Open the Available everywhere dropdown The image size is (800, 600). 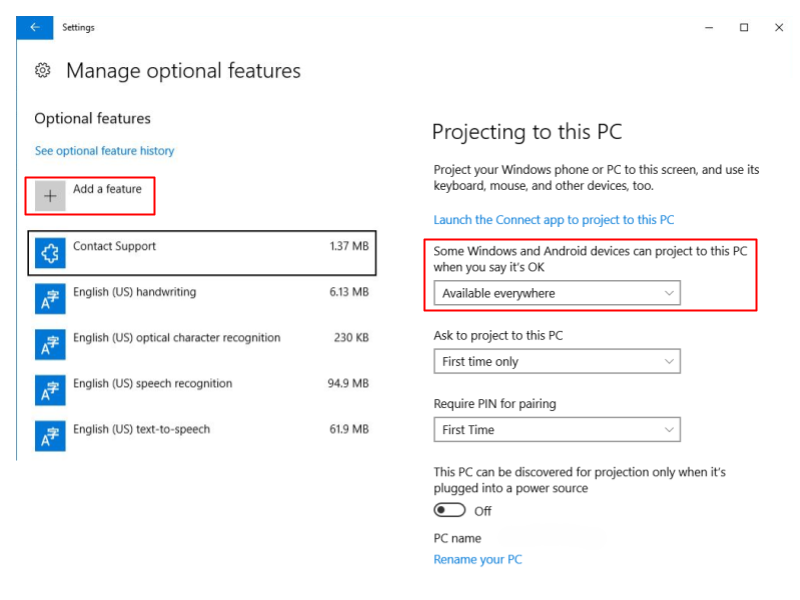[557, 293]
